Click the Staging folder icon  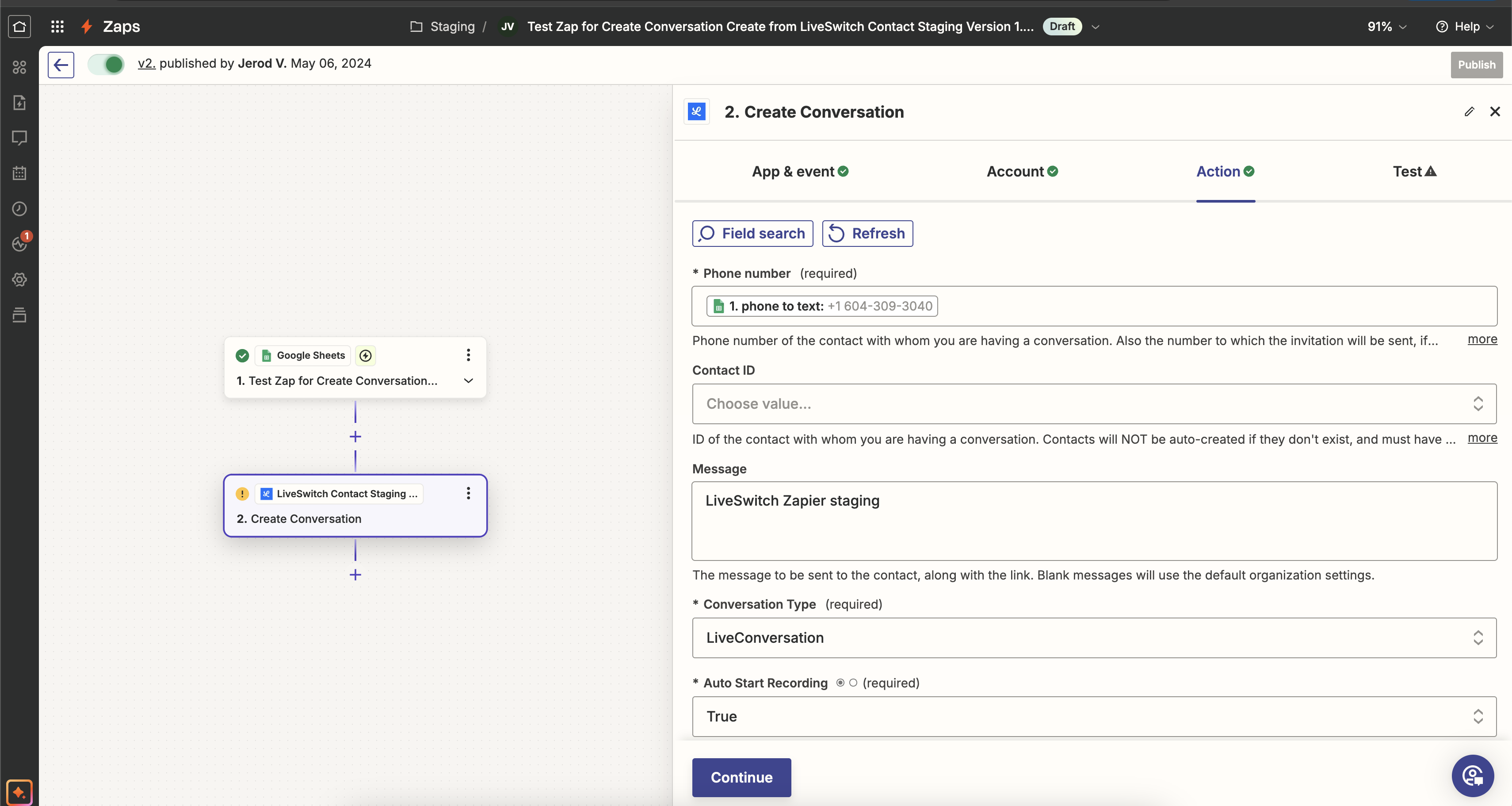[416, 27]
